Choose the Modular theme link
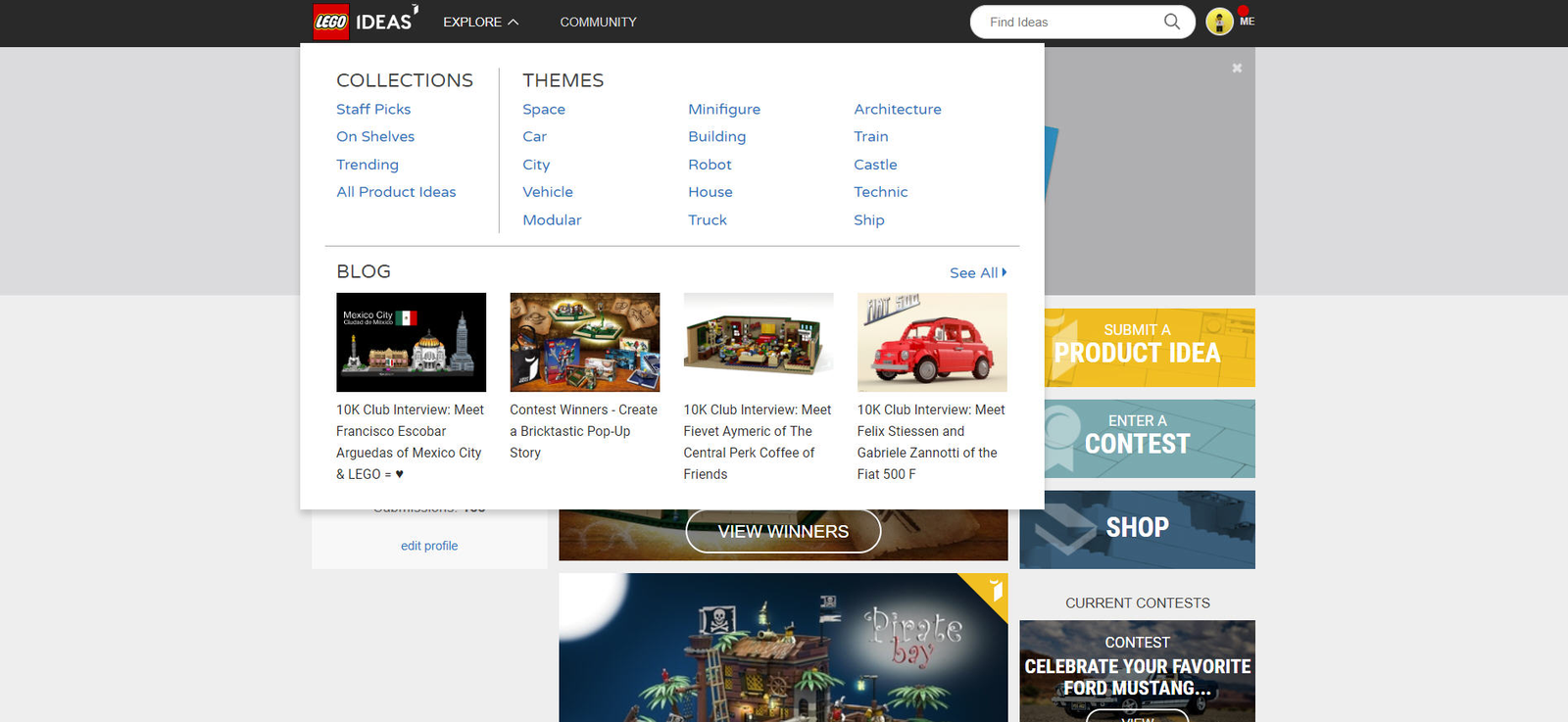The image size is (1568, 722). click(x=552, y=219)
